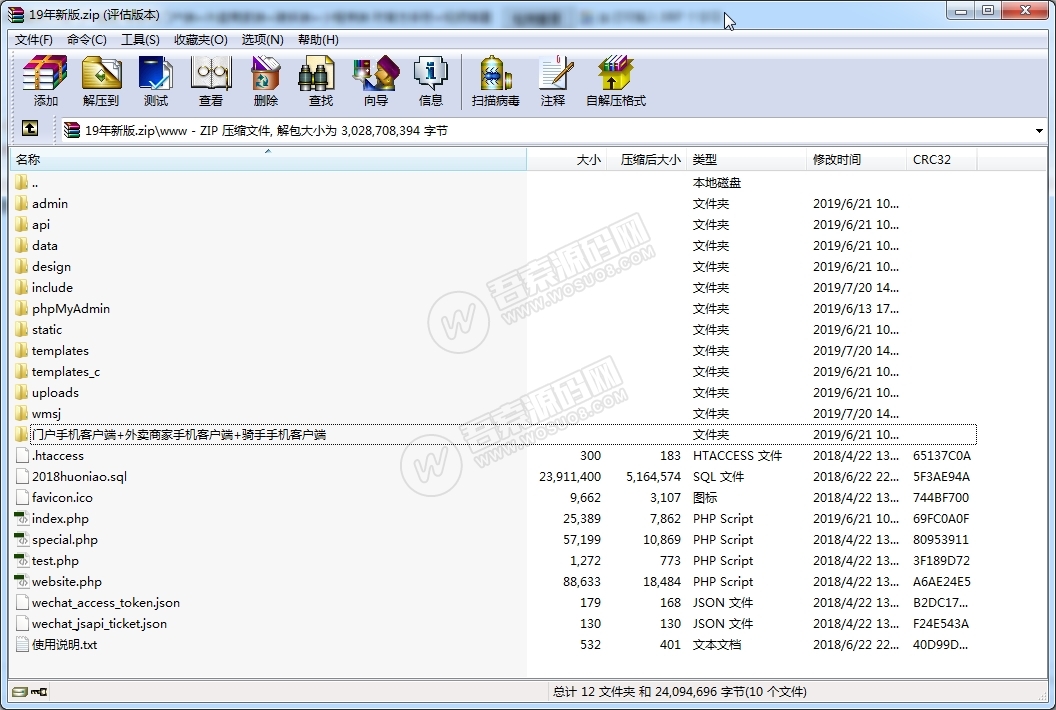Click the 添加 (Add) toolbar icon
The width and height of the screenshot is (1056, 710).
(46, 81)
